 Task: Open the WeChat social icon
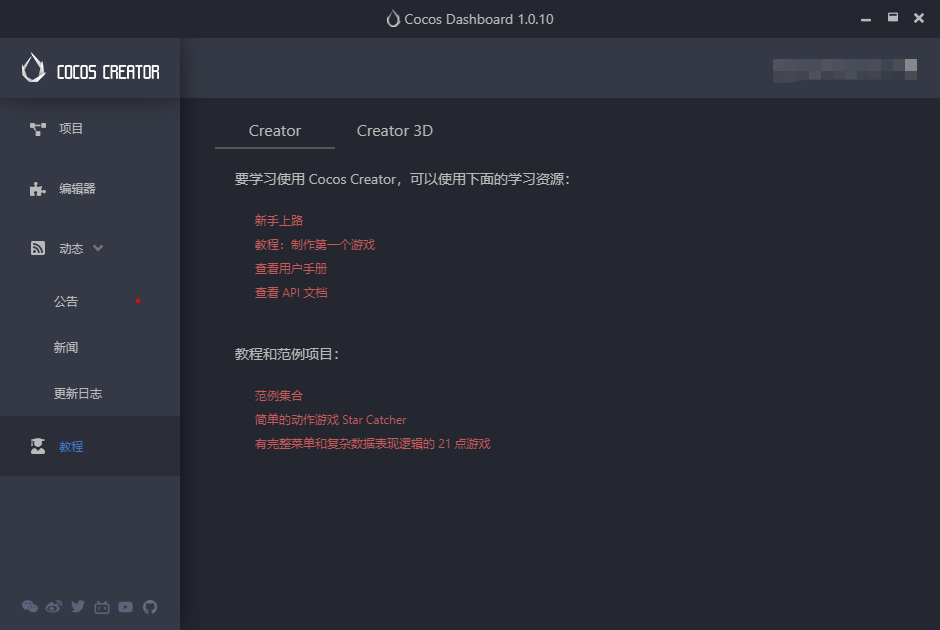pos(29,607)
